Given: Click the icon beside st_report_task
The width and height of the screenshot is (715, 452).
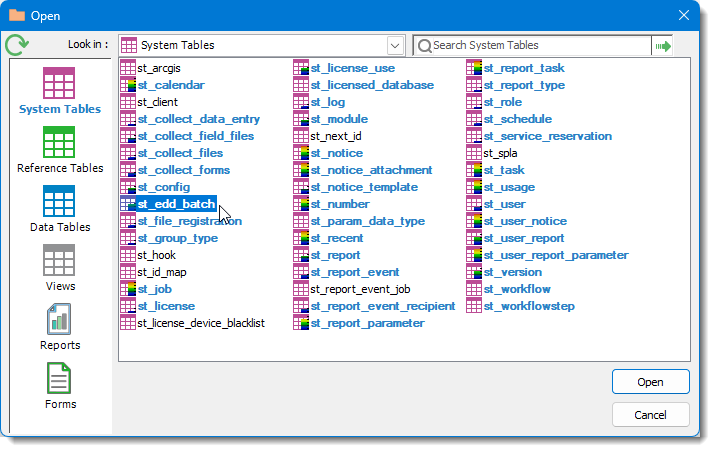Looking at the screenshot, I should pos(474,68).
